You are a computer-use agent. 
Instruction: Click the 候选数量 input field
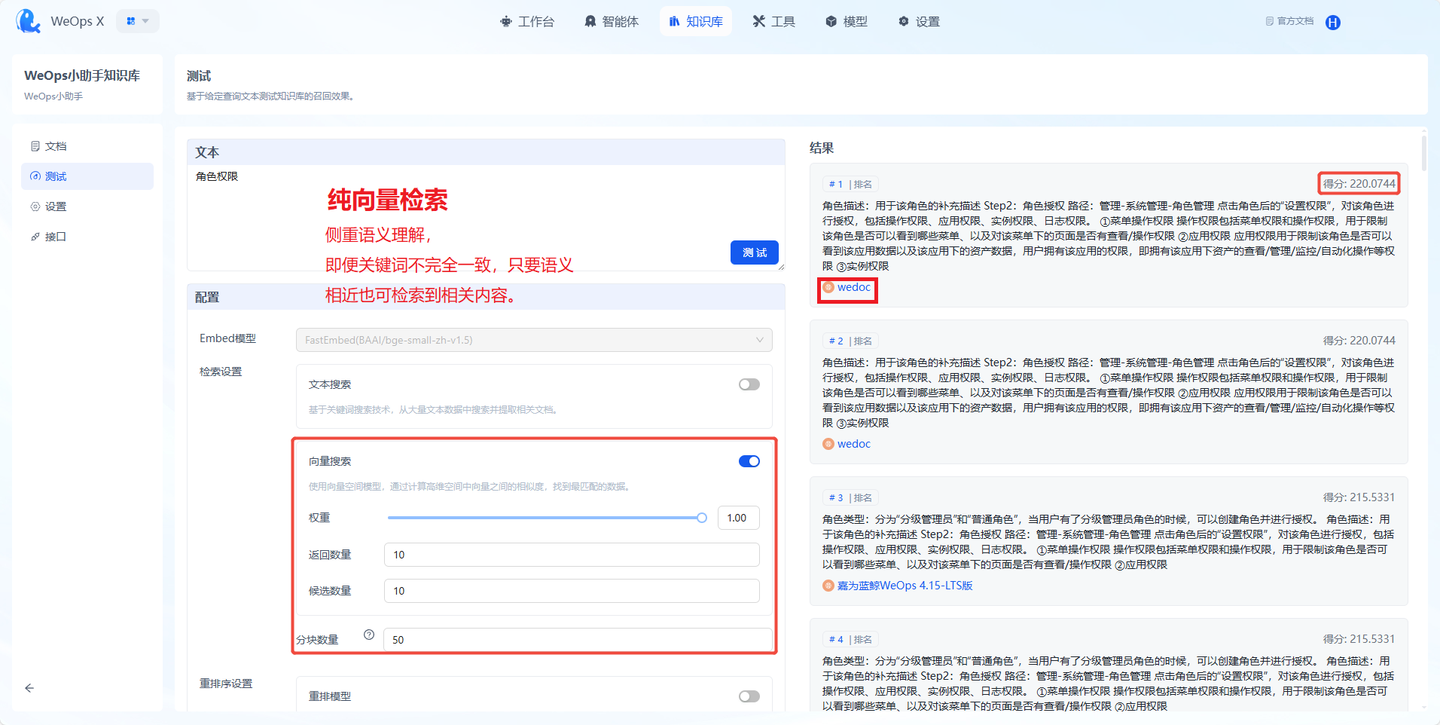pyautogui.click(x=571, y=591)
